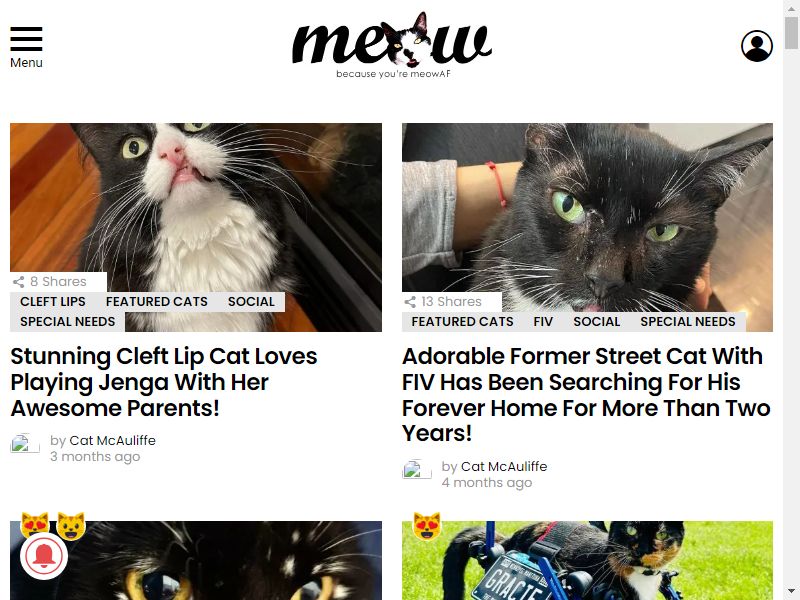Viewport: 800px width, 600px height.
Task: Click the scroll down arrow of scrollbar
Action: click(x=791, y=592)
